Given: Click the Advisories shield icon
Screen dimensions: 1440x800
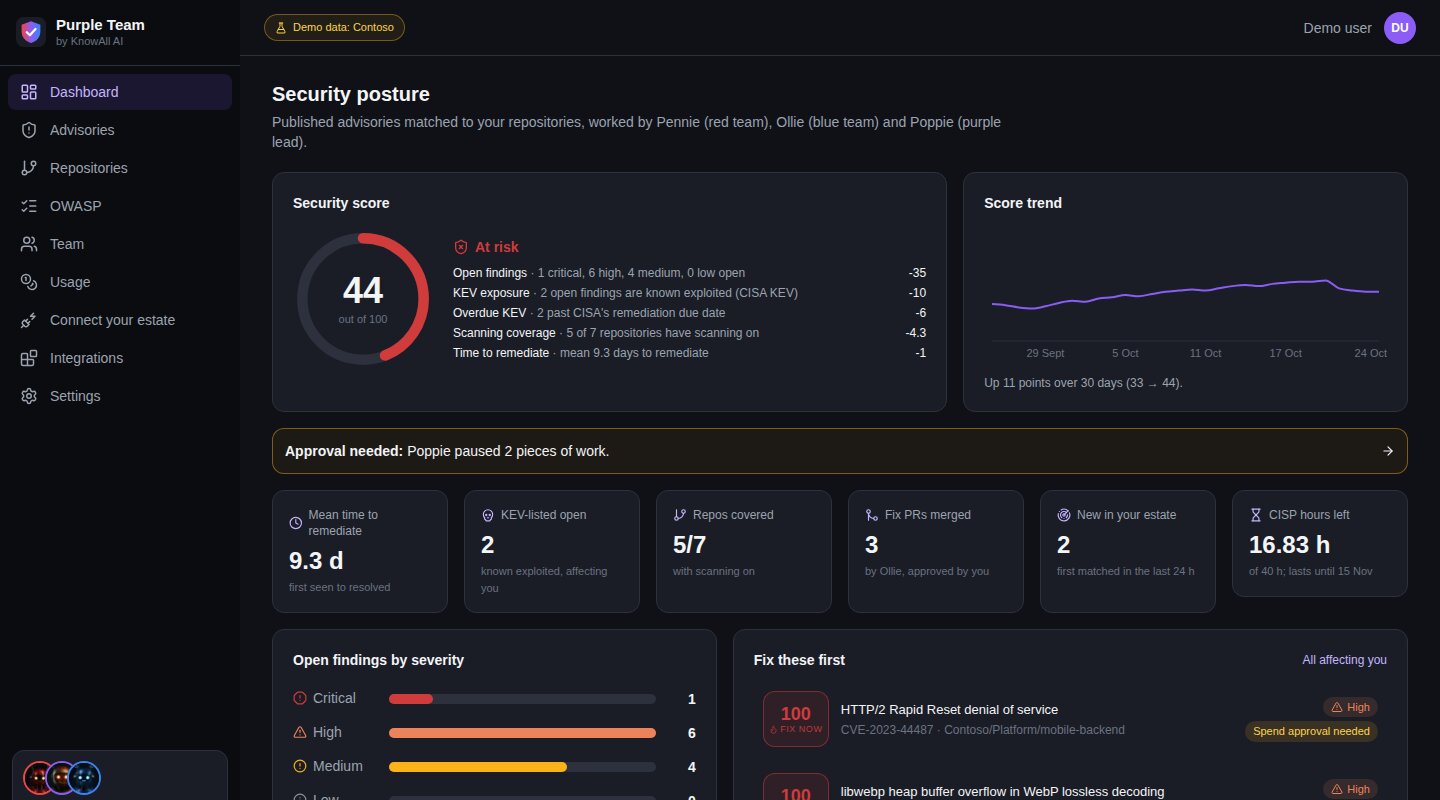Looking at the screenshot, I should click(x=29, y=130).
